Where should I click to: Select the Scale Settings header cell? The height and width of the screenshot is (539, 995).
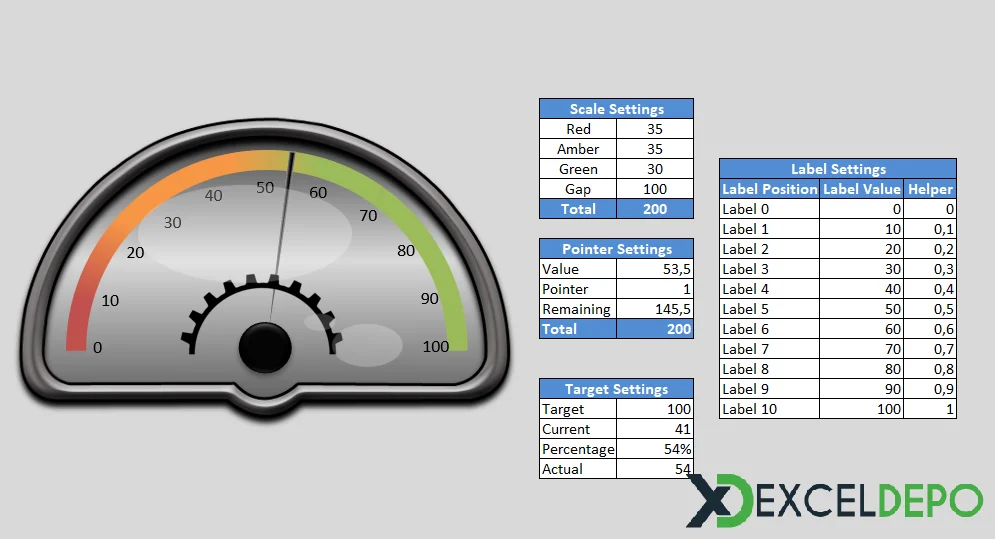pos(616,109)
